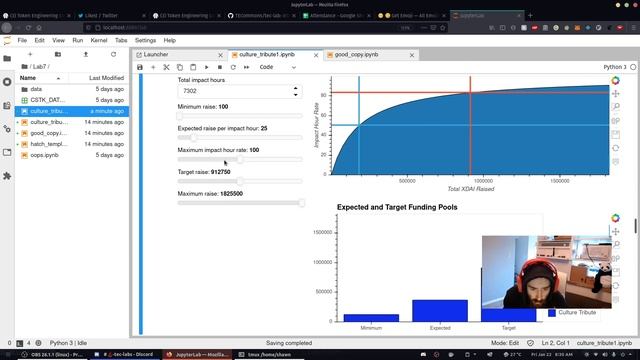Select Pan tool on lower bar chart
The width and height of the screenshot is (640, 360).
(x=616, y=231)
